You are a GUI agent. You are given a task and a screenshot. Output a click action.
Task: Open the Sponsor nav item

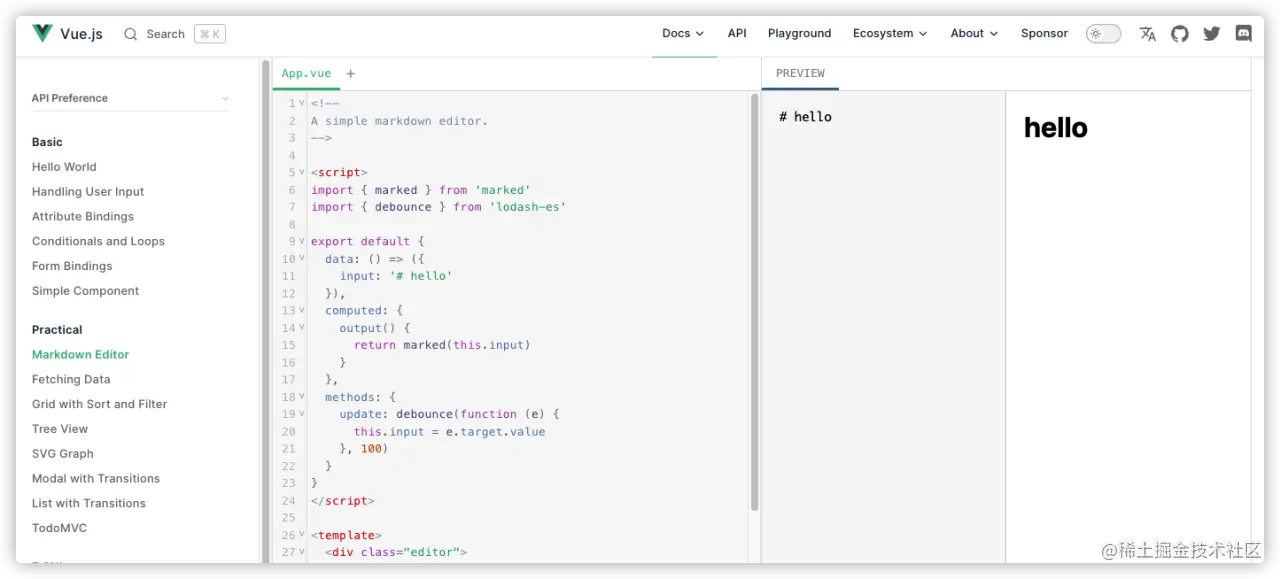[x=1044, y=33]
